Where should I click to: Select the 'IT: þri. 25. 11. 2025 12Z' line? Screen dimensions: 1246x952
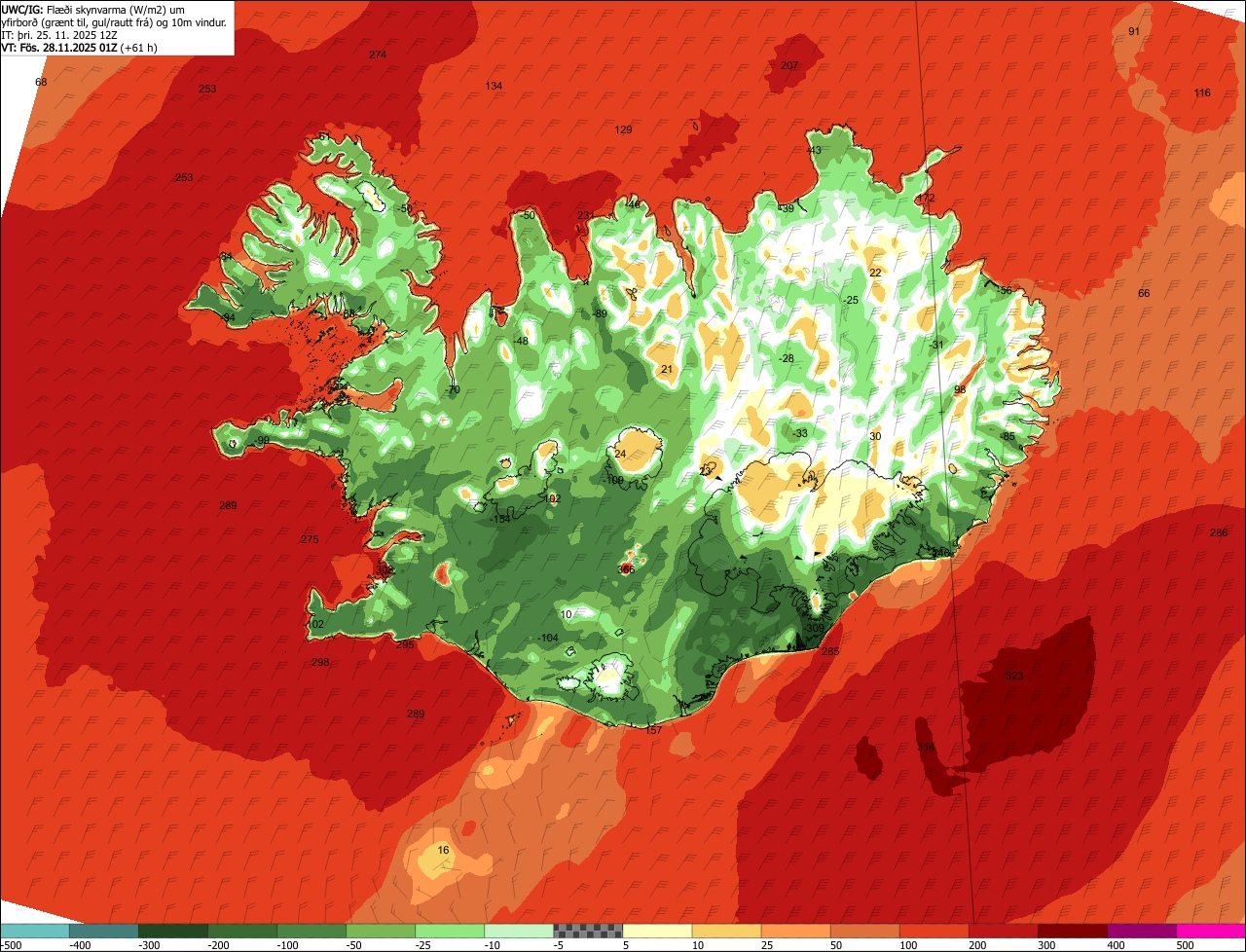click(59, 34)
